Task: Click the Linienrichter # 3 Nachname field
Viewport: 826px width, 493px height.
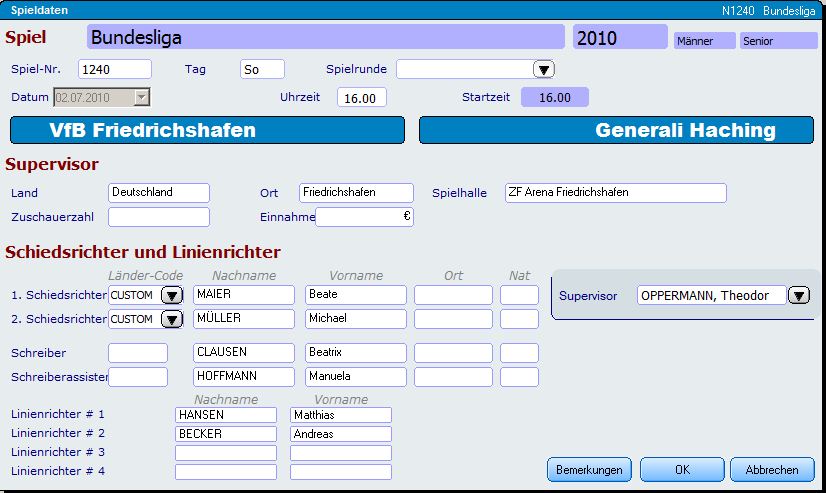Action: point(225,453)
